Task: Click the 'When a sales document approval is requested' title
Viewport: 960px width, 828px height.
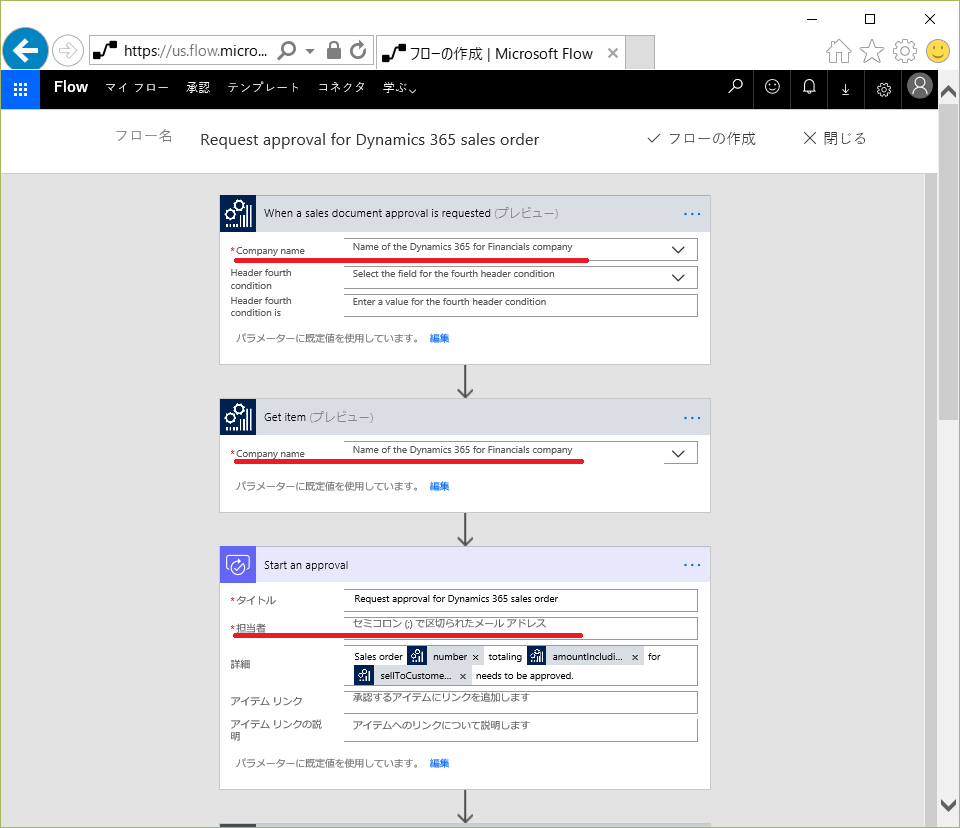Action: [x=377, y=213]
